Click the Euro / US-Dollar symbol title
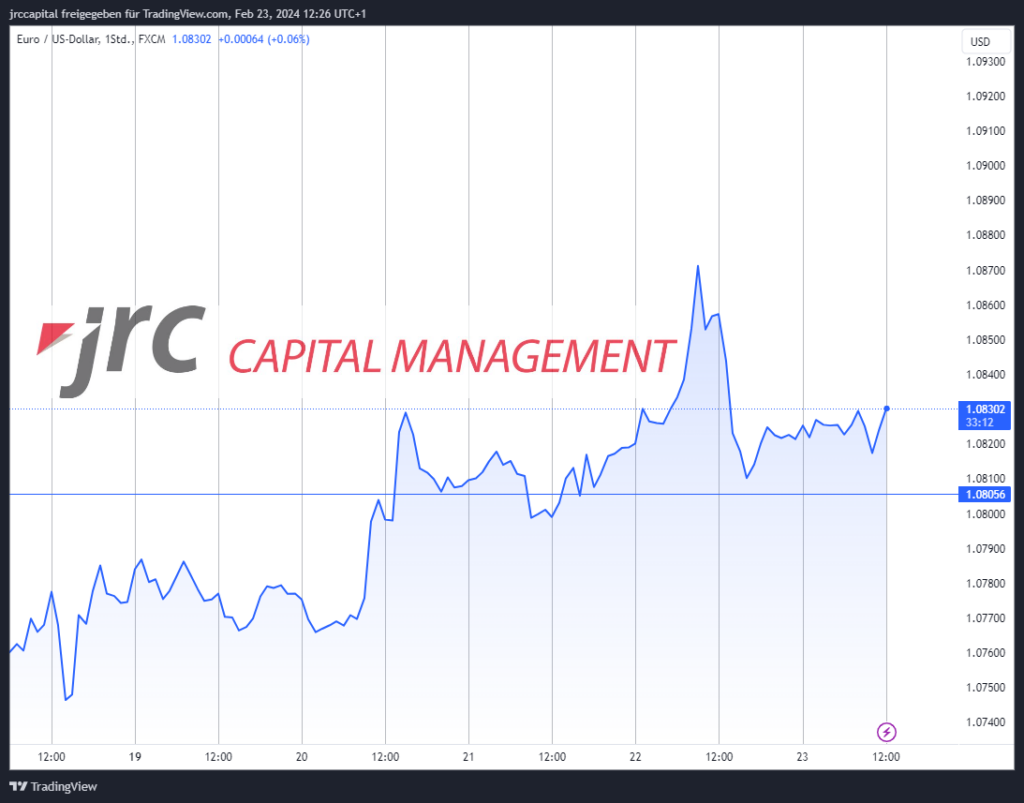This screenshot has height=803, width=1024. click(x=58, y=39)
